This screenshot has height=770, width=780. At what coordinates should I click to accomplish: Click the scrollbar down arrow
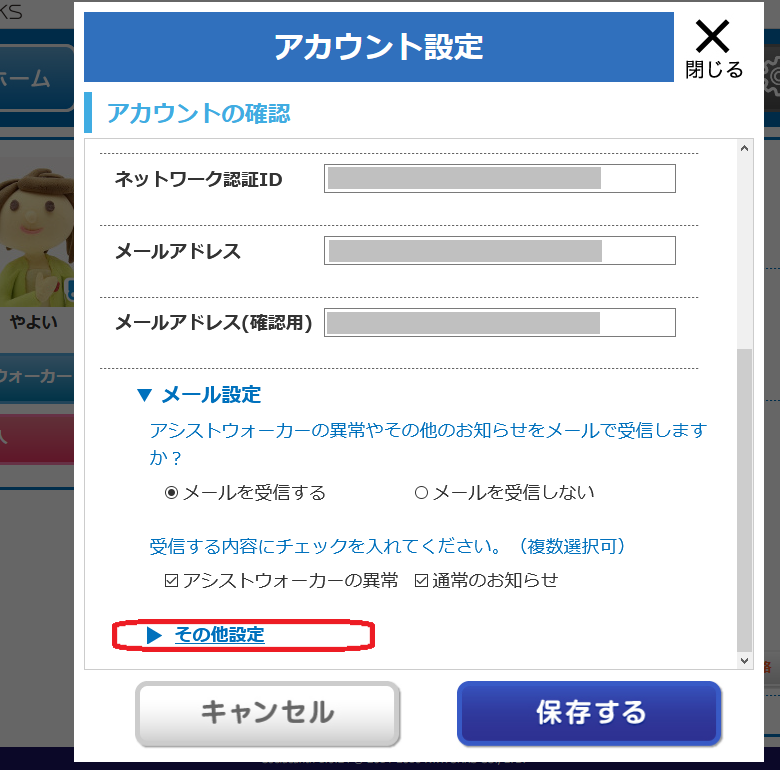click(x=744, y=661)
